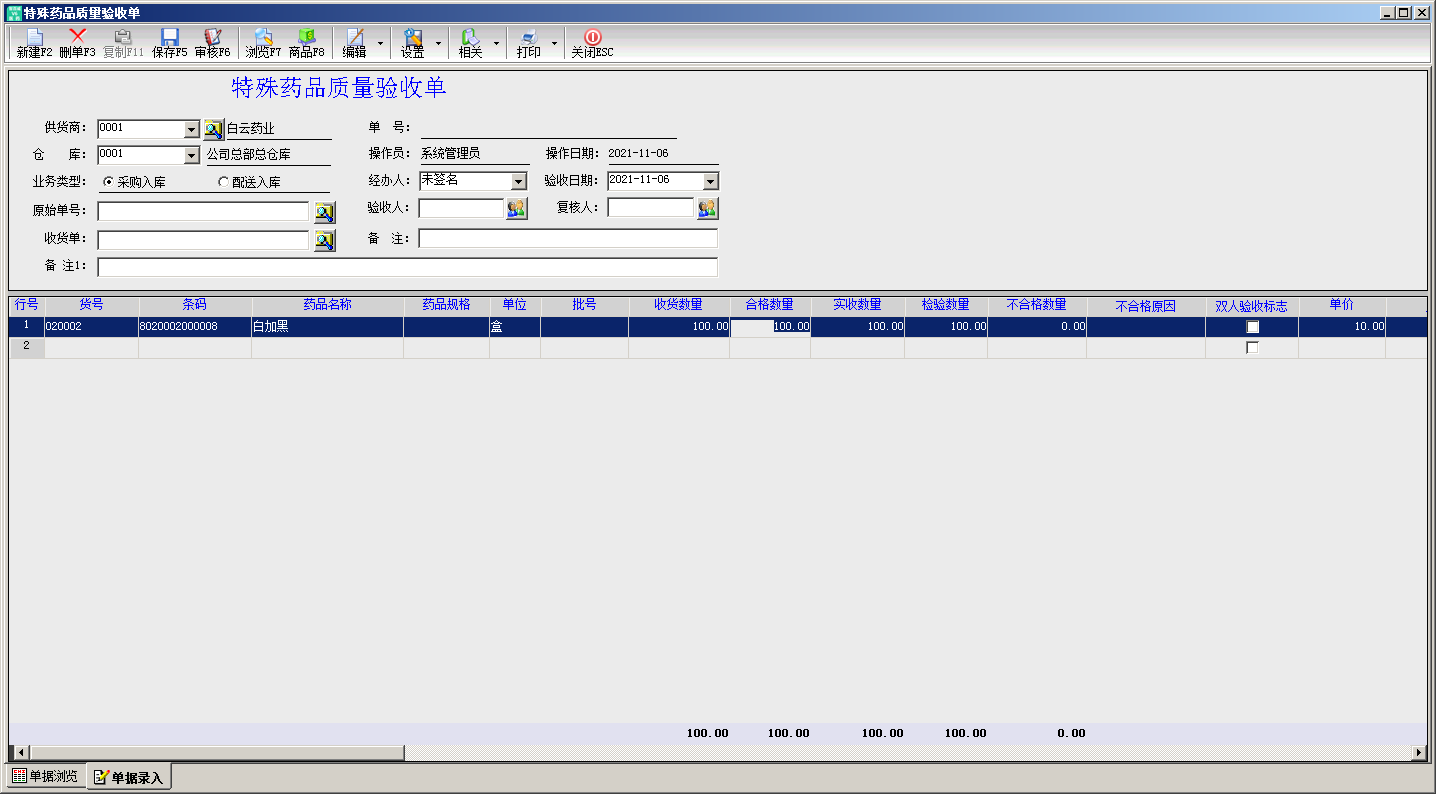The height and width of the screenshot is (794, 1436).
Task: Click the horizontal scrollbar right arrow
Action: [x=1418, y=752]
